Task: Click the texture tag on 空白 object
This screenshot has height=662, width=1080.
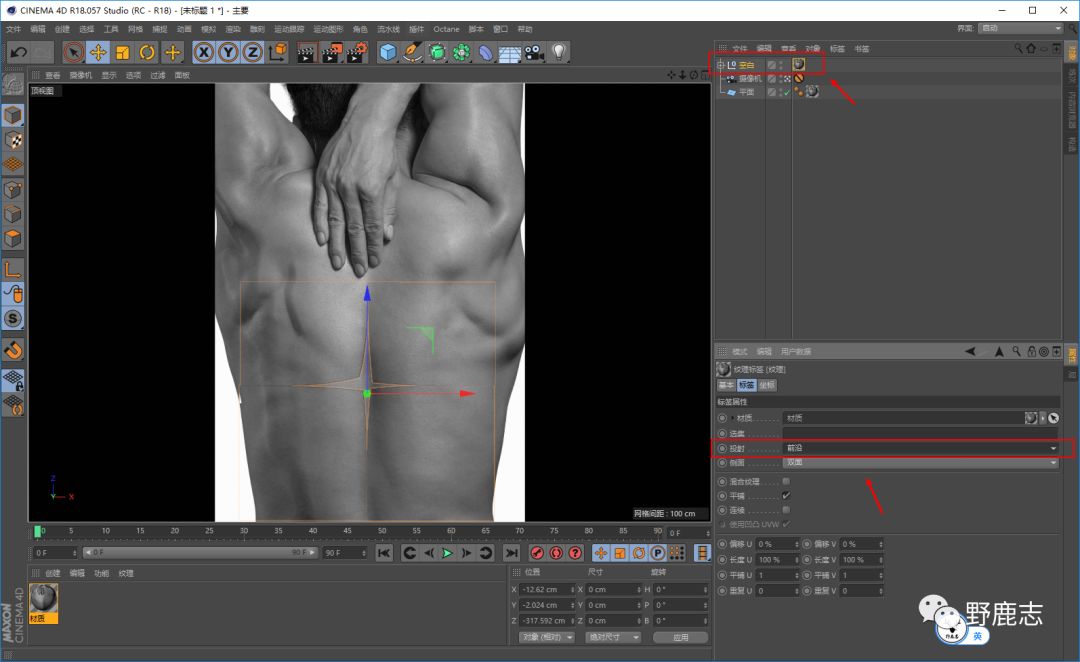Action: tap(799, 64)
